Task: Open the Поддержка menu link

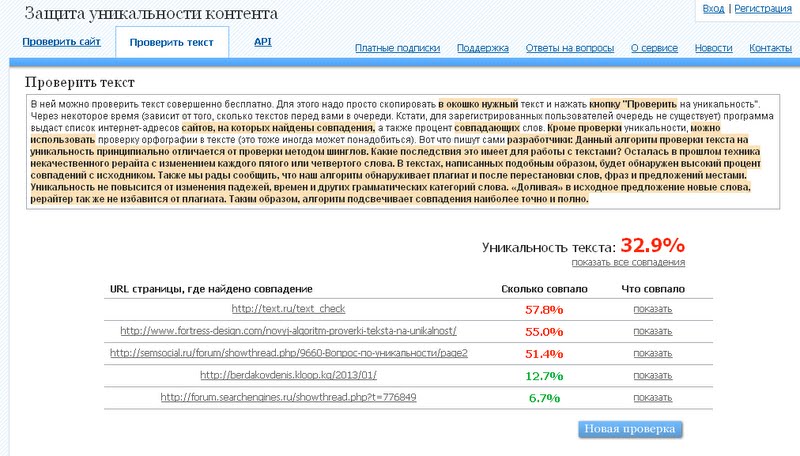Action: [x=483, y=48]
